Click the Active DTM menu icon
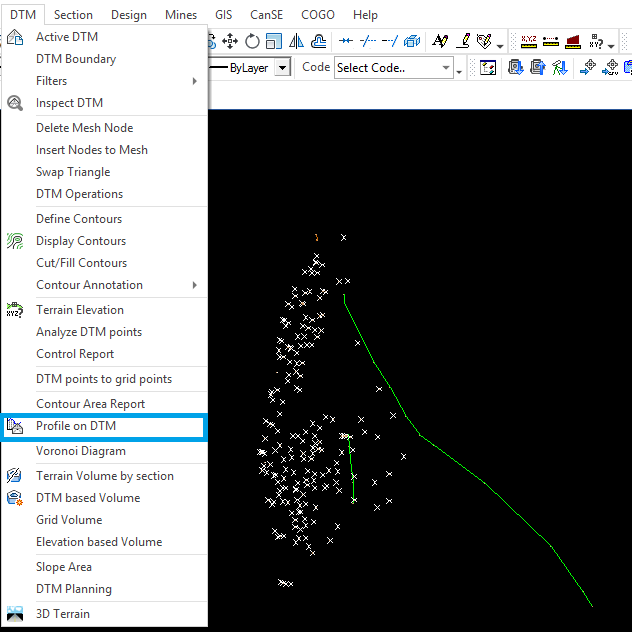Screen dimensions: 632x632 [x=15, y=37]
